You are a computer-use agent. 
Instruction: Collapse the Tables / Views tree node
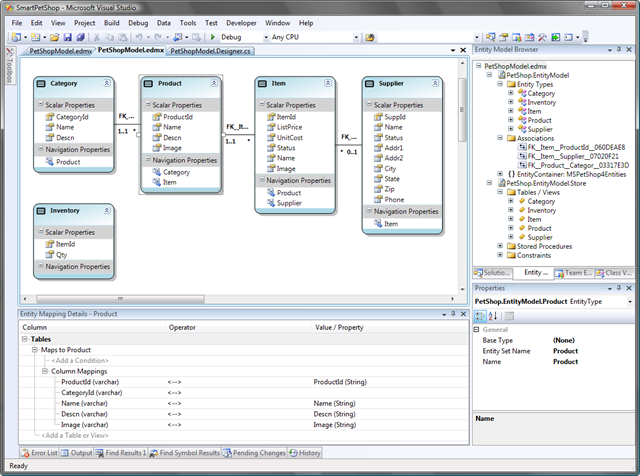coord(500,192)
